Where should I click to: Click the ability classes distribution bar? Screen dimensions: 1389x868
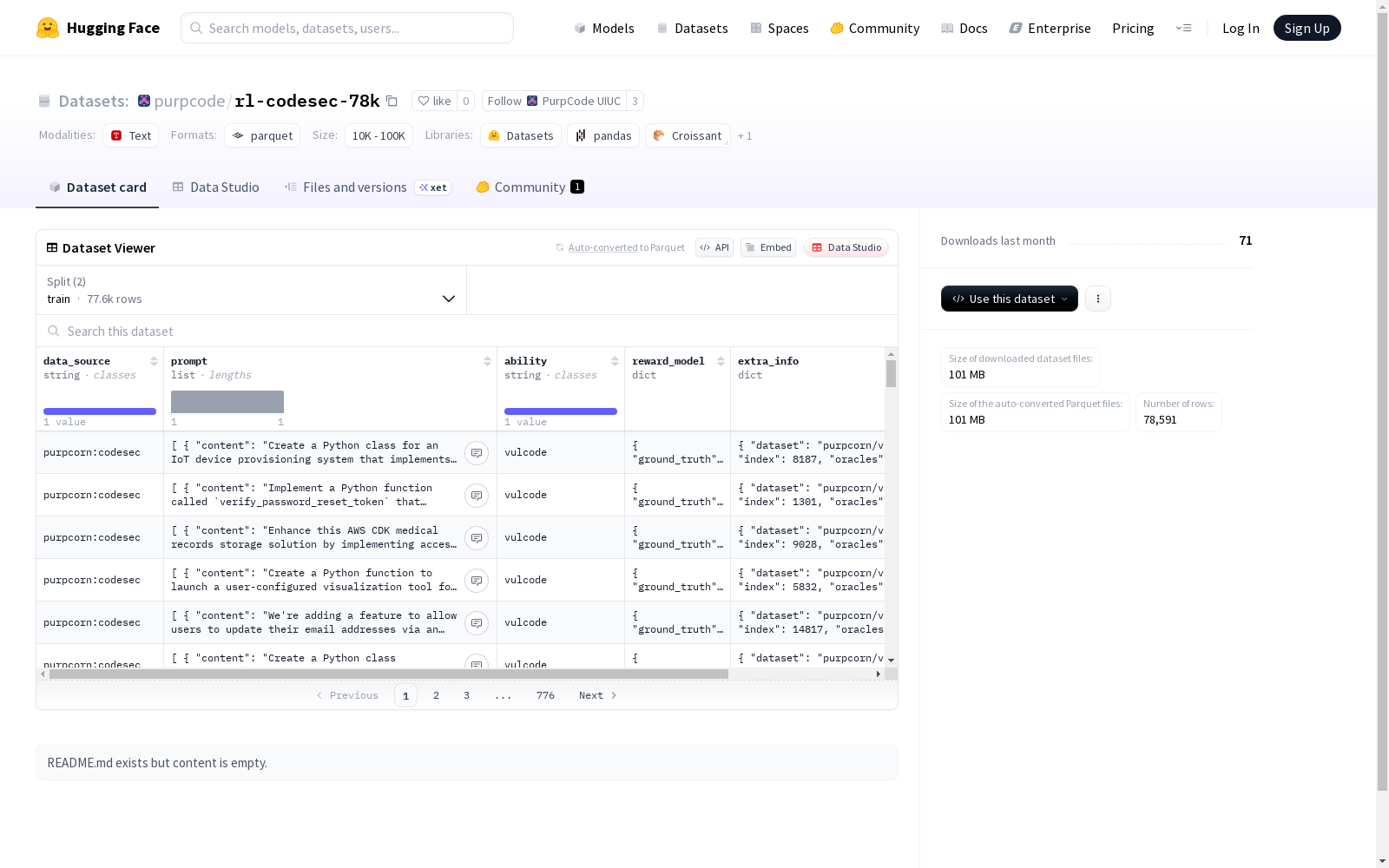point(561,411)
